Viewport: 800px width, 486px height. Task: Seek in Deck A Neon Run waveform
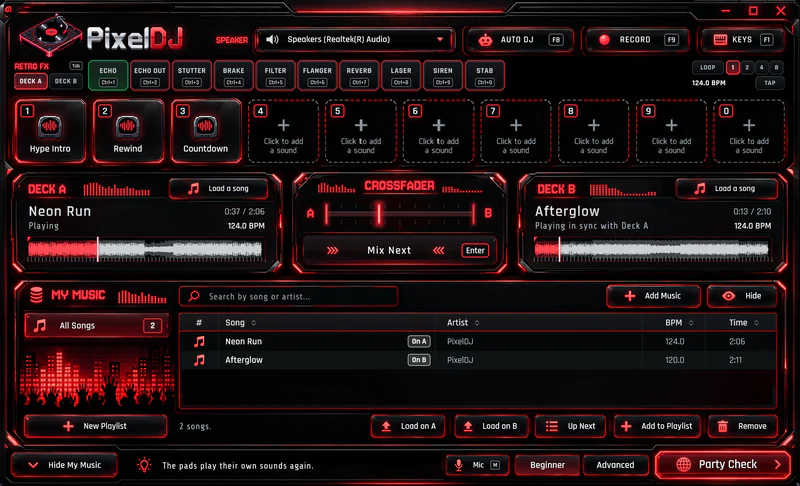click(145, 249)
